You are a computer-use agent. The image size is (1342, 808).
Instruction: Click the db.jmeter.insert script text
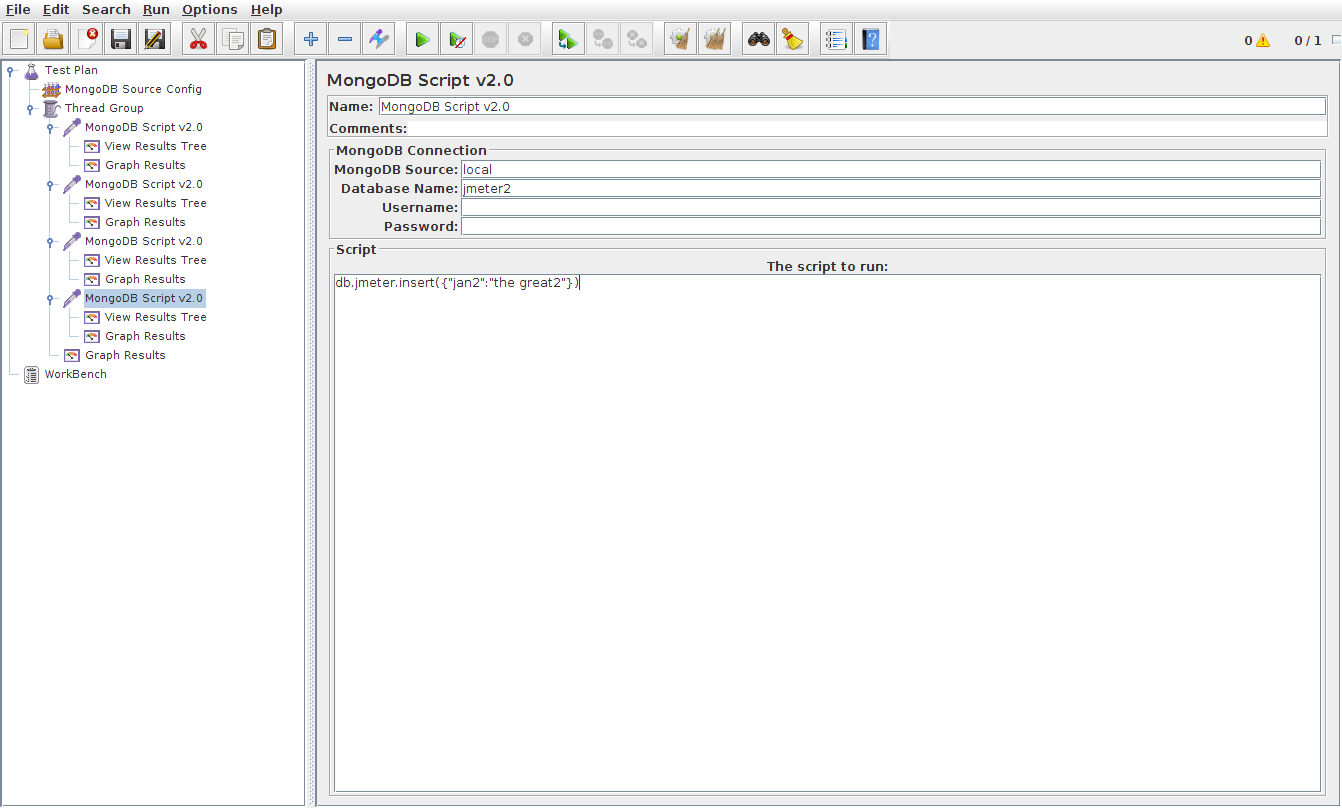tap(457, 283)
